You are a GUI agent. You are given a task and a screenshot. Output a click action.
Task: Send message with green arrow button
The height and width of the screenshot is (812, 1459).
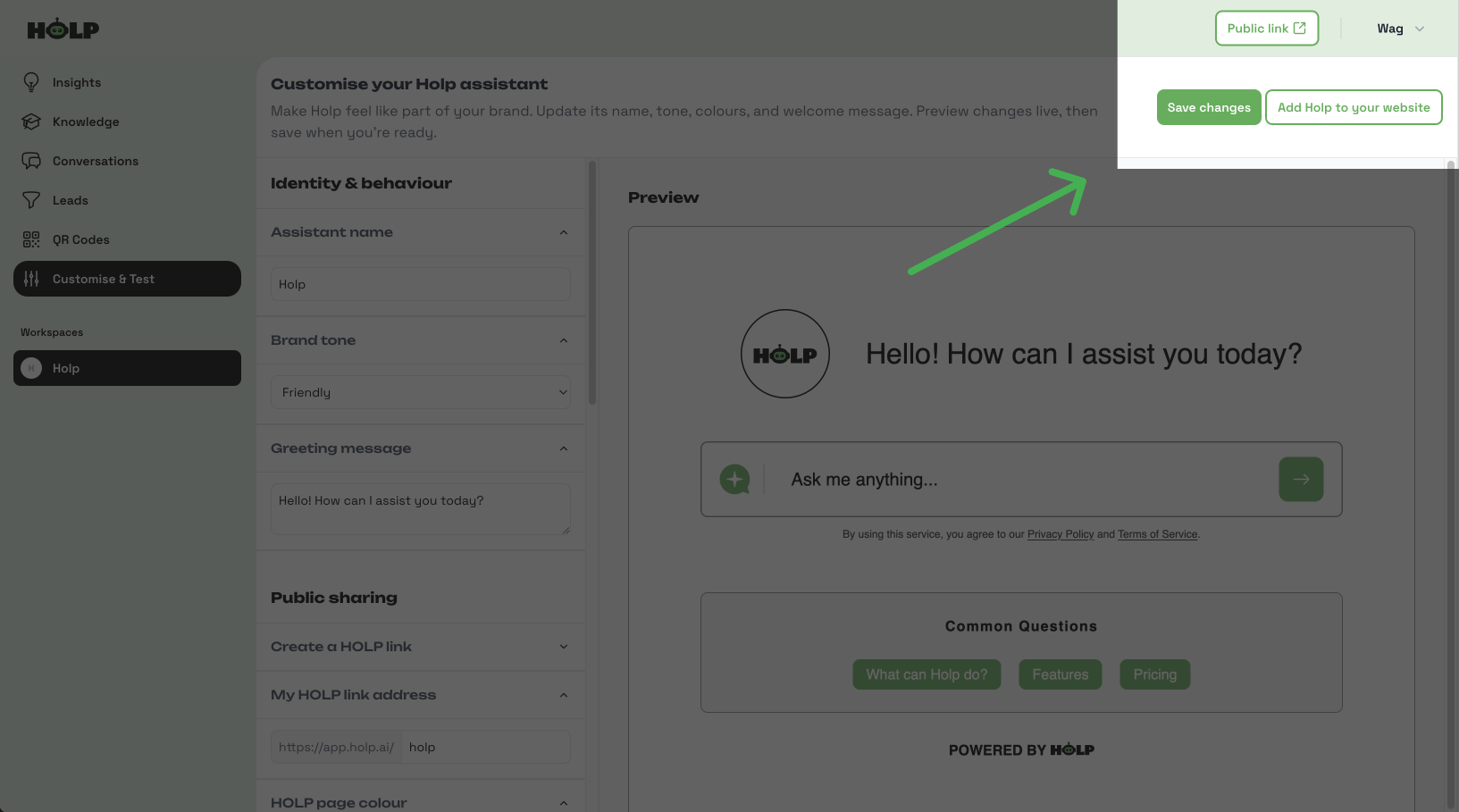click(x=1301, y=480)
